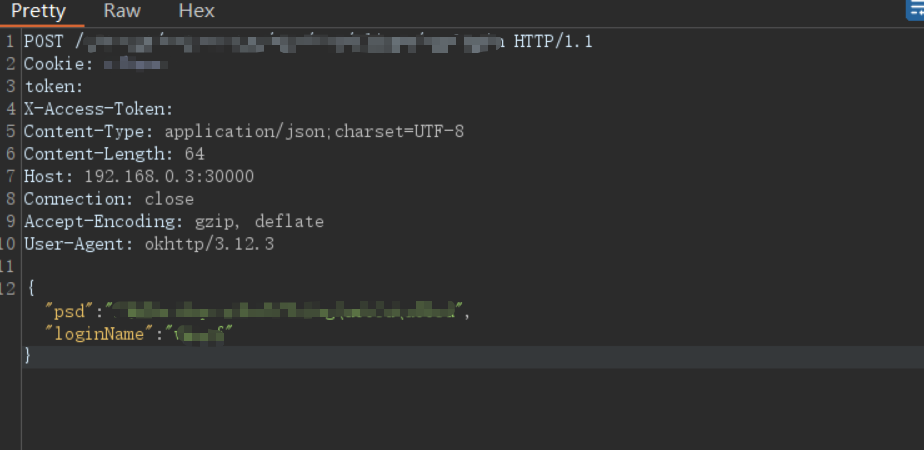Viewport: 924px width, 450px height.
Task: Click the Connection: close header
Action: click(109, 198)
